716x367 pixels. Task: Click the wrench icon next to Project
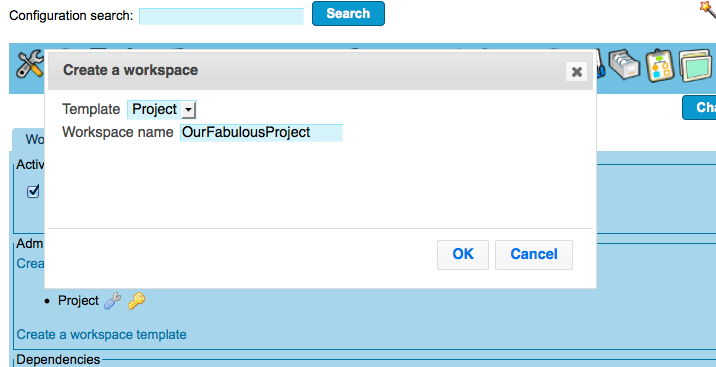point(112,301)
